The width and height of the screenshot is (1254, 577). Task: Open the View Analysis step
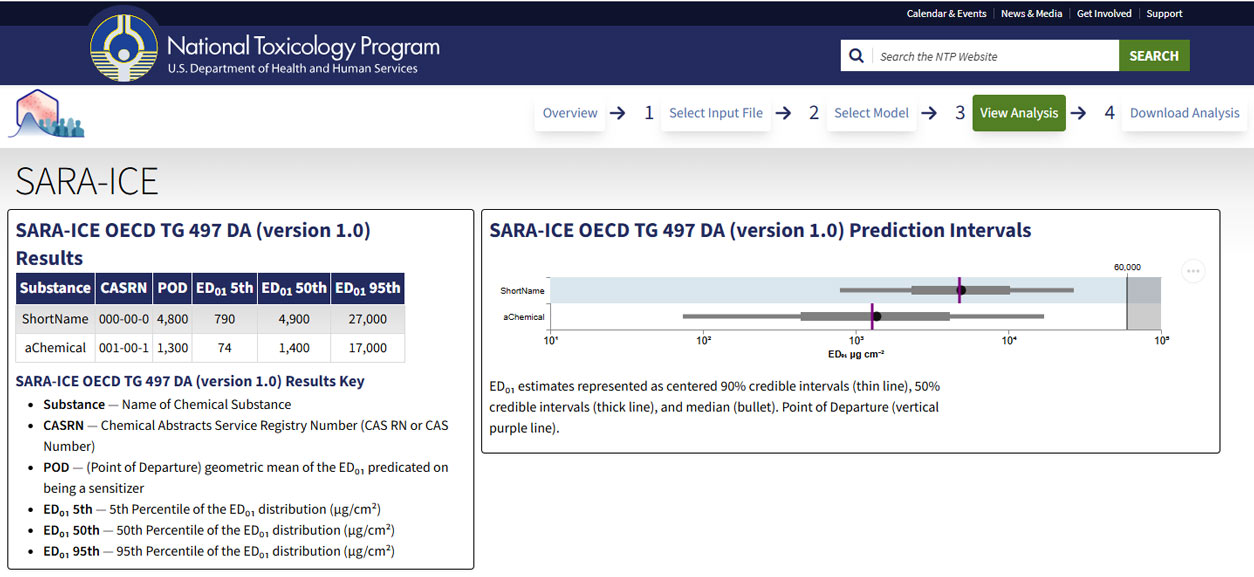(1018, 113)
